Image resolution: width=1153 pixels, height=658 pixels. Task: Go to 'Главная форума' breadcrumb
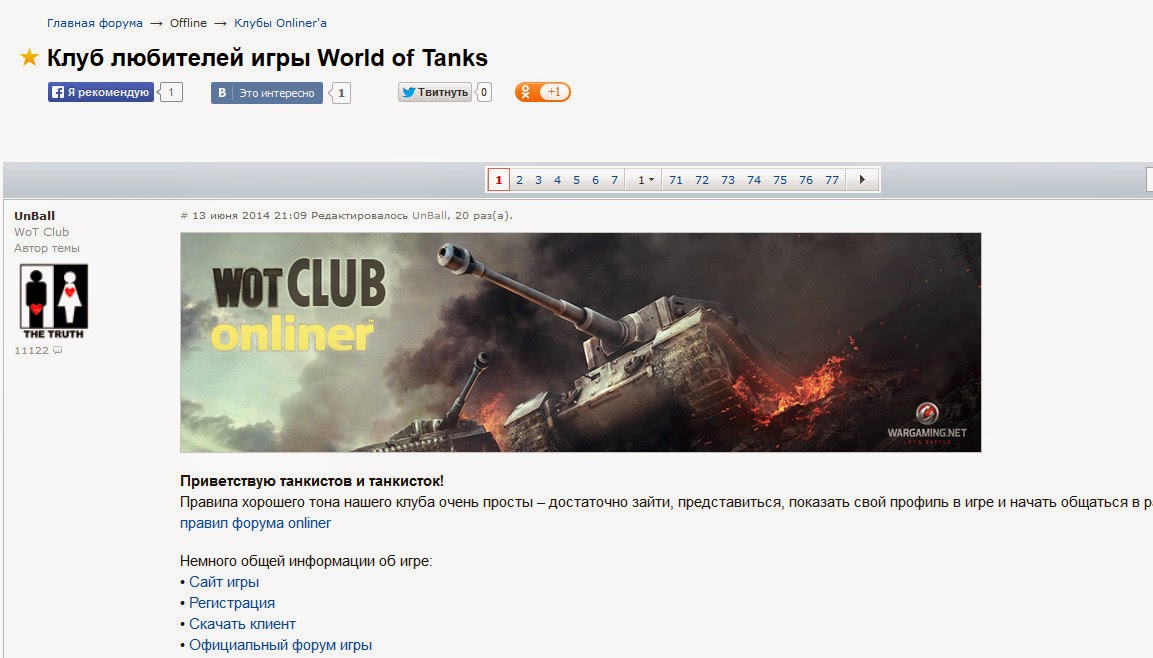(x=95, y=23)
